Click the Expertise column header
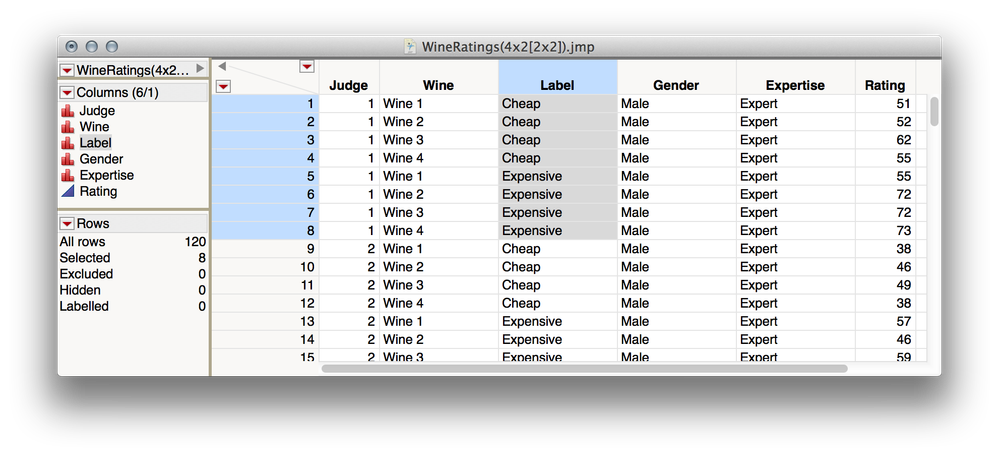The width and height of the screenshot is (999, 456). coord(796,85)
